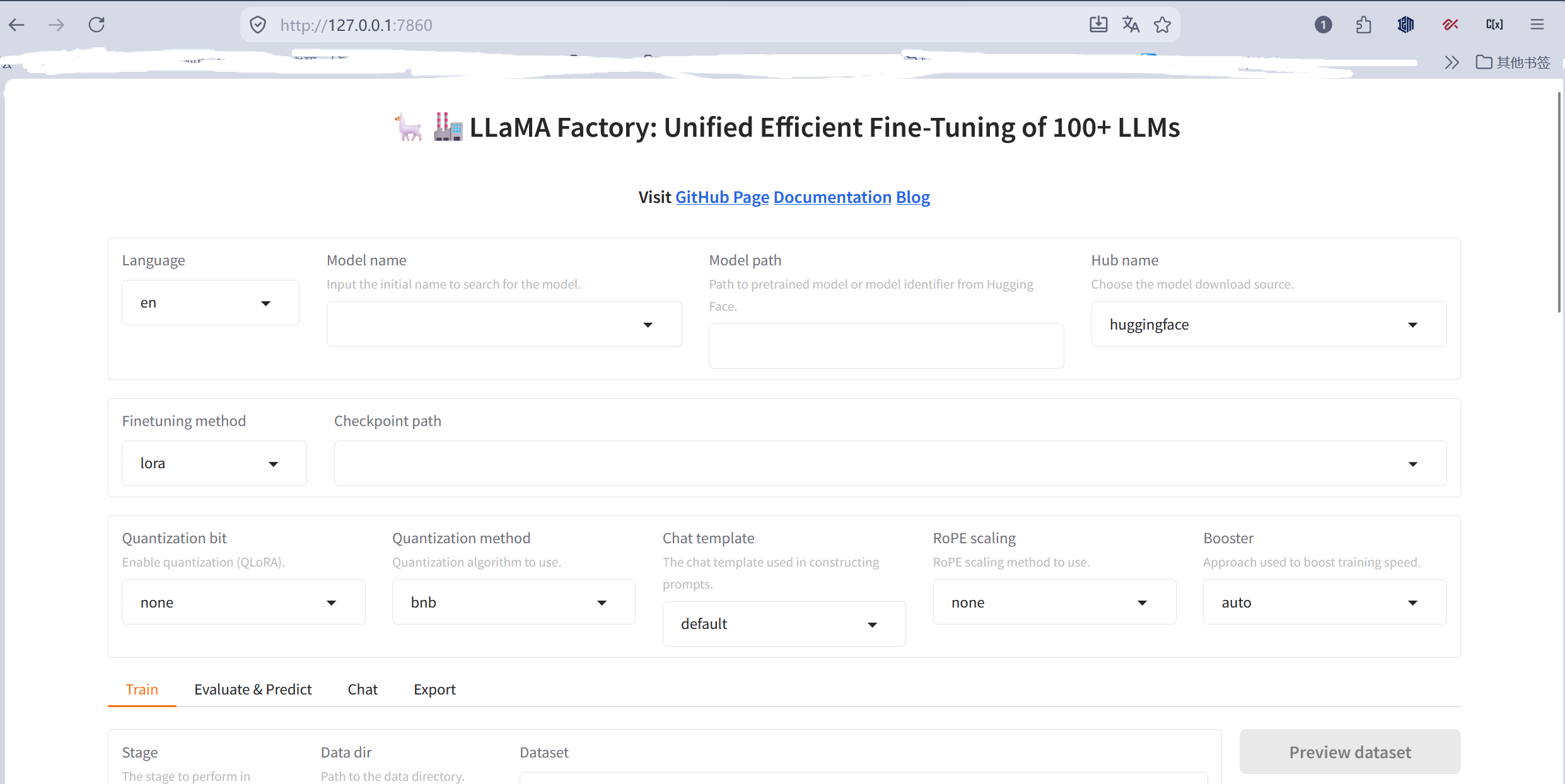Switch to the Chat tab
The width and height of the screenshot is (1565, 784).
coord(363,689)
